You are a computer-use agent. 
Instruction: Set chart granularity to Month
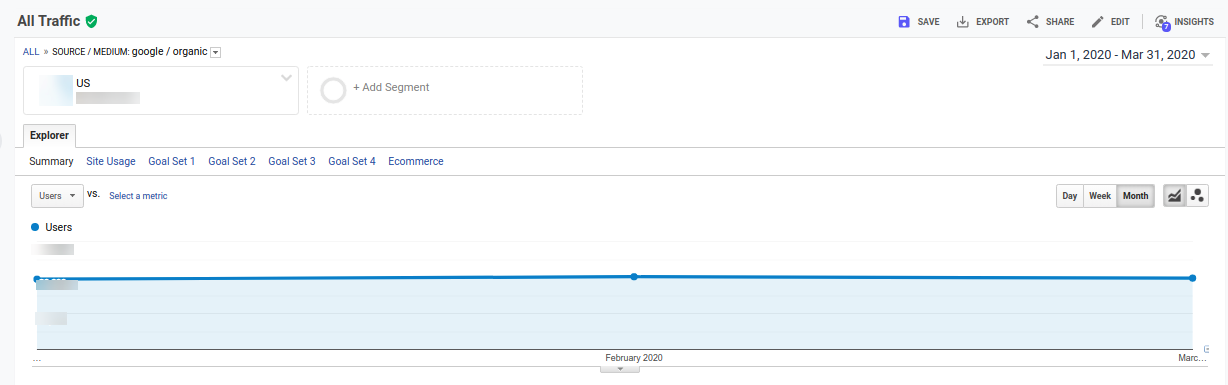(x=1136, y=196)
